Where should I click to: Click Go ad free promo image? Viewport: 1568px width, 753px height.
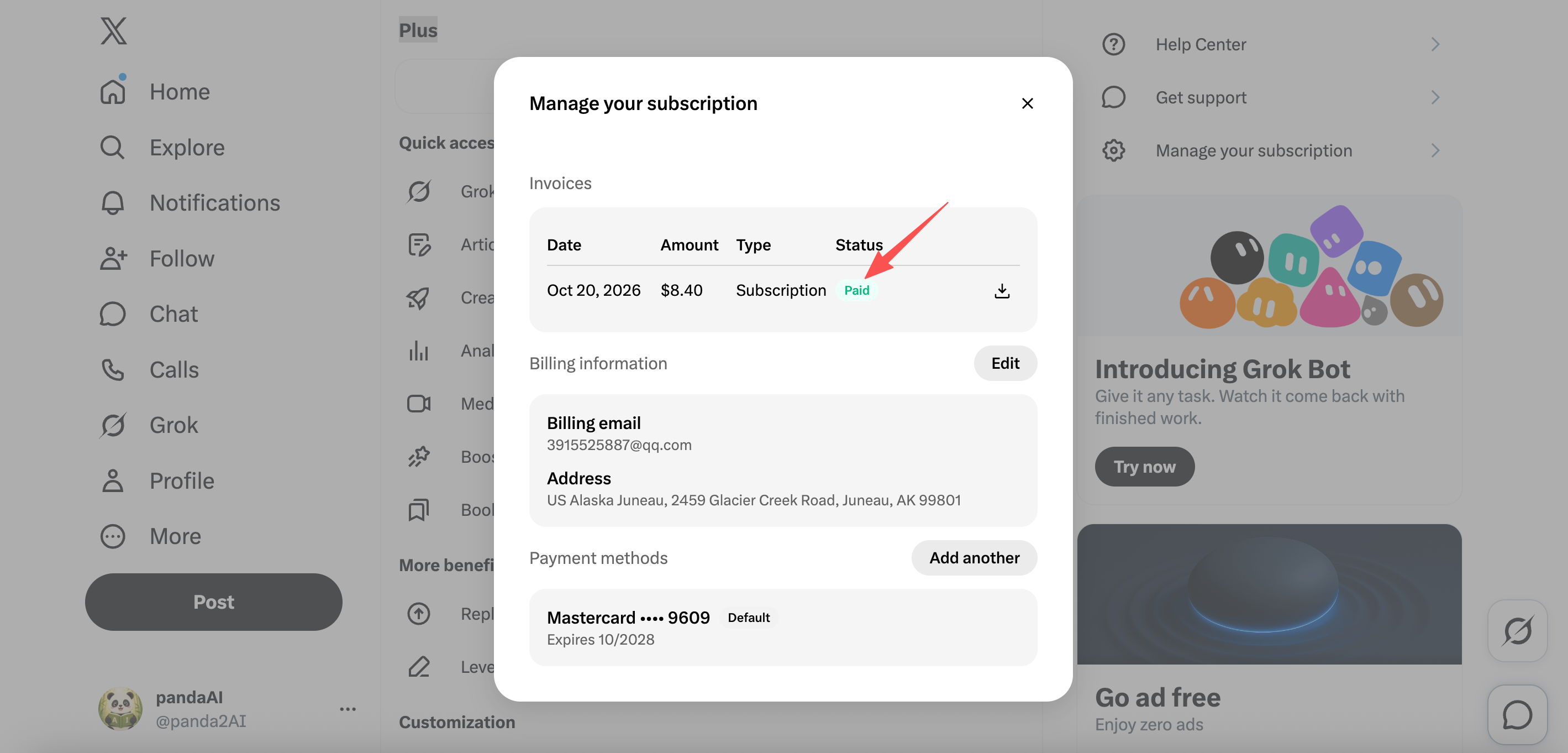click(1269, 594)
